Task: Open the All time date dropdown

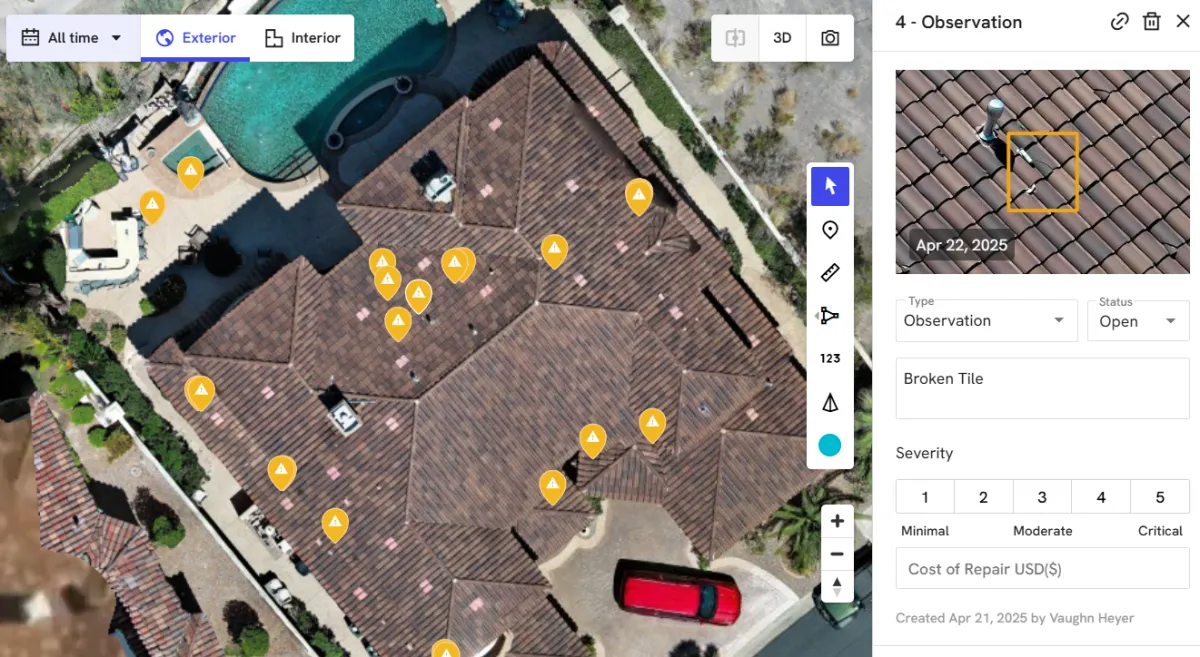Action: pos(73,38)
